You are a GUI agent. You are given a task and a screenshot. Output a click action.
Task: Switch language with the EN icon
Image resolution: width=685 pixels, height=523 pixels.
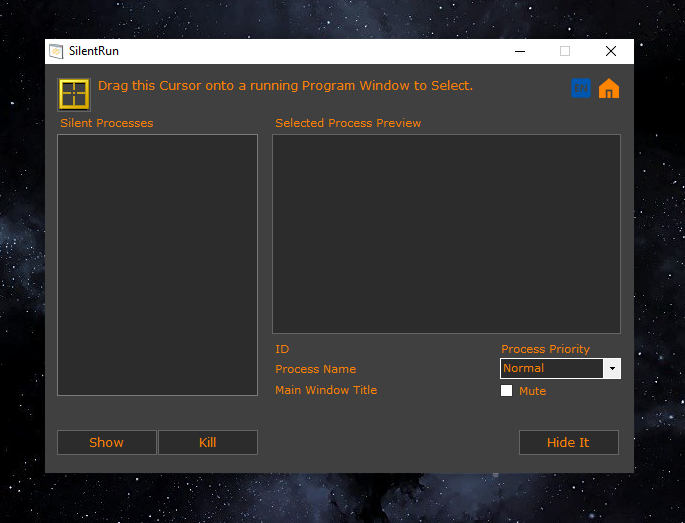click(581, 88)
